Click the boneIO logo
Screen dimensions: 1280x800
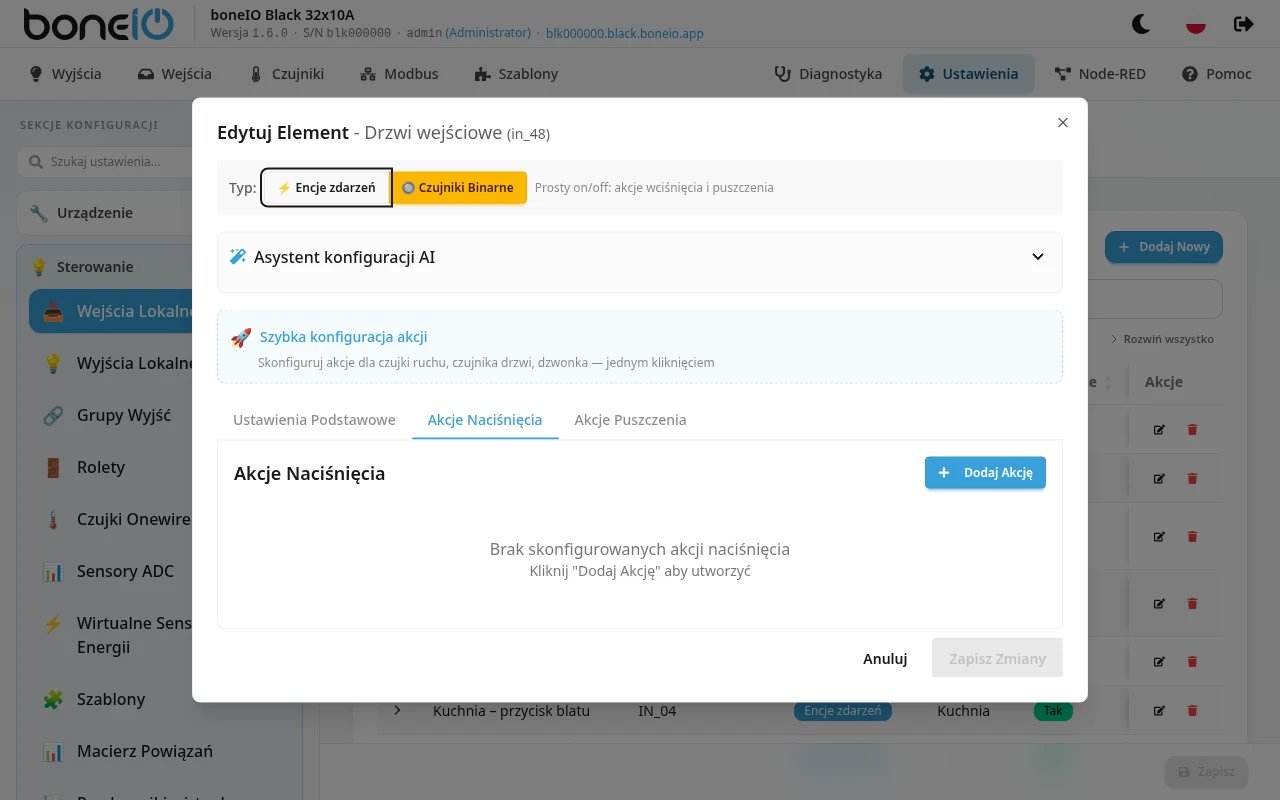pyautogui.click(x=98, y=24)
